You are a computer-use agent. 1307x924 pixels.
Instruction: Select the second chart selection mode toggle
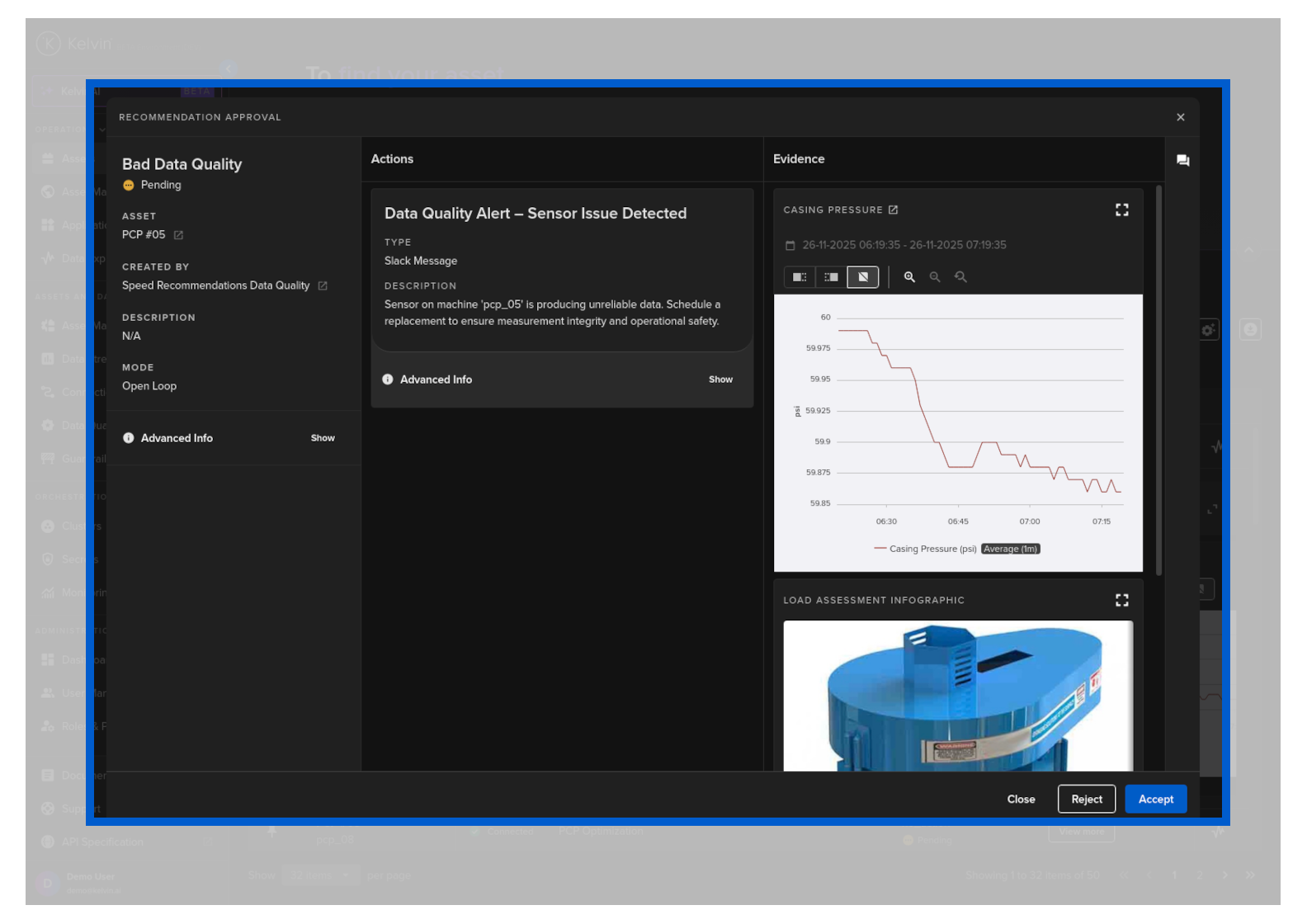(831, 277)
